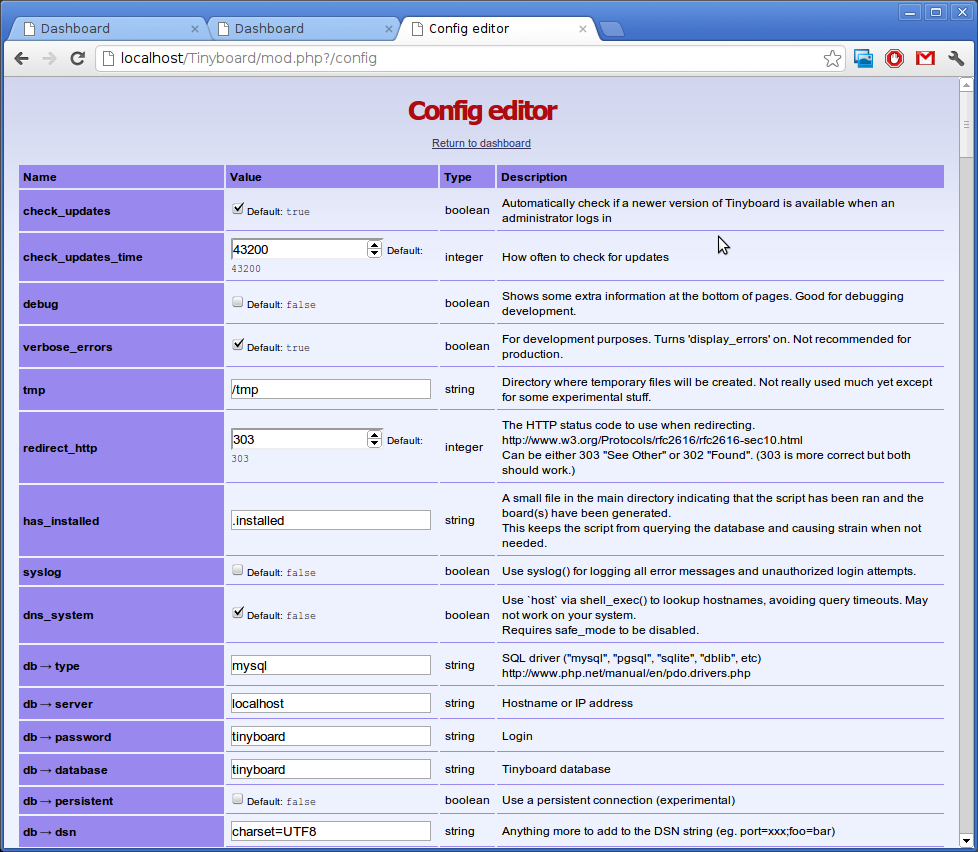The image size is (978, 852).
Task: Open the Gmail extension icon
Action: pyautogui.click(x=925, y=59)
